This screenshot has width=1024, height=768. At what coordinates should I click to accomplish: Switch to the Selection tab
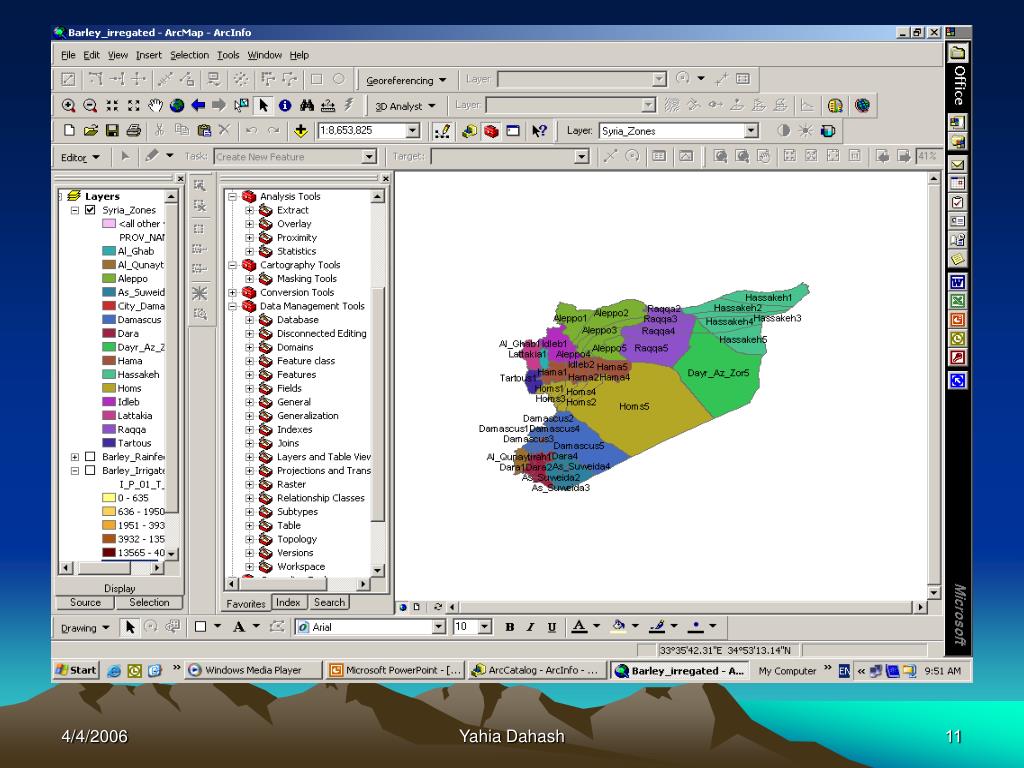(149, 602)
